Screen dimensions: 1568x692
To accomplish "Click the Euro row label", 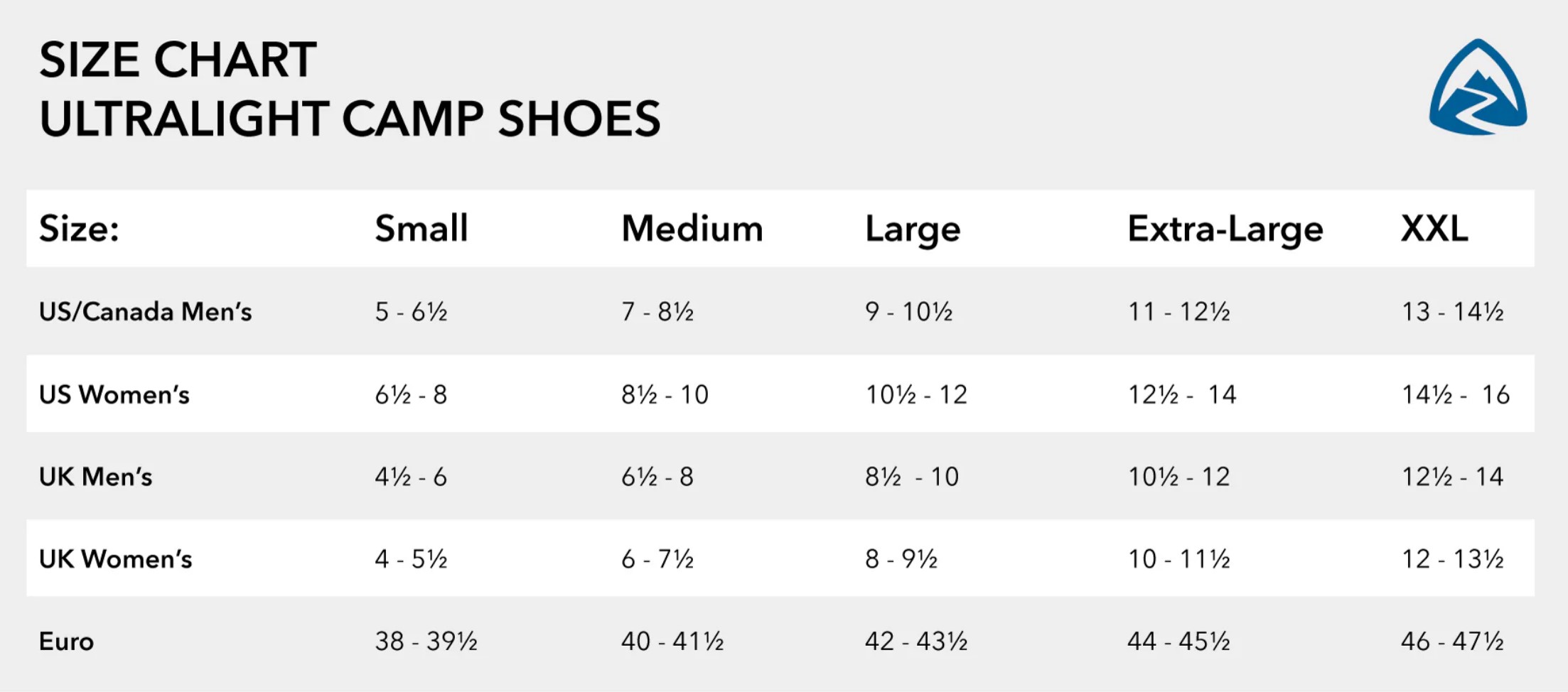I will point(66,642).
